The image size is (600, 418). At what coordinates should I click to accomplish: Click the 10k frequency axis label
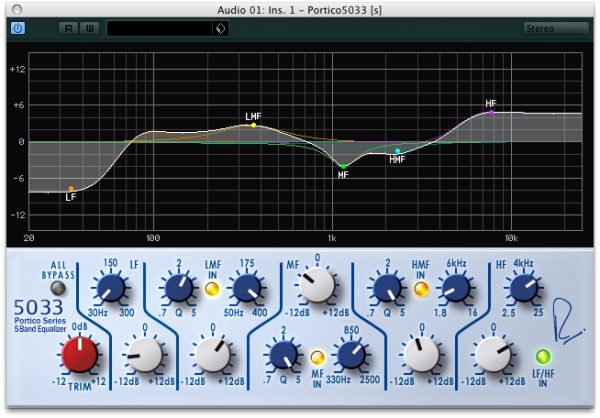(x=511, y=238)
